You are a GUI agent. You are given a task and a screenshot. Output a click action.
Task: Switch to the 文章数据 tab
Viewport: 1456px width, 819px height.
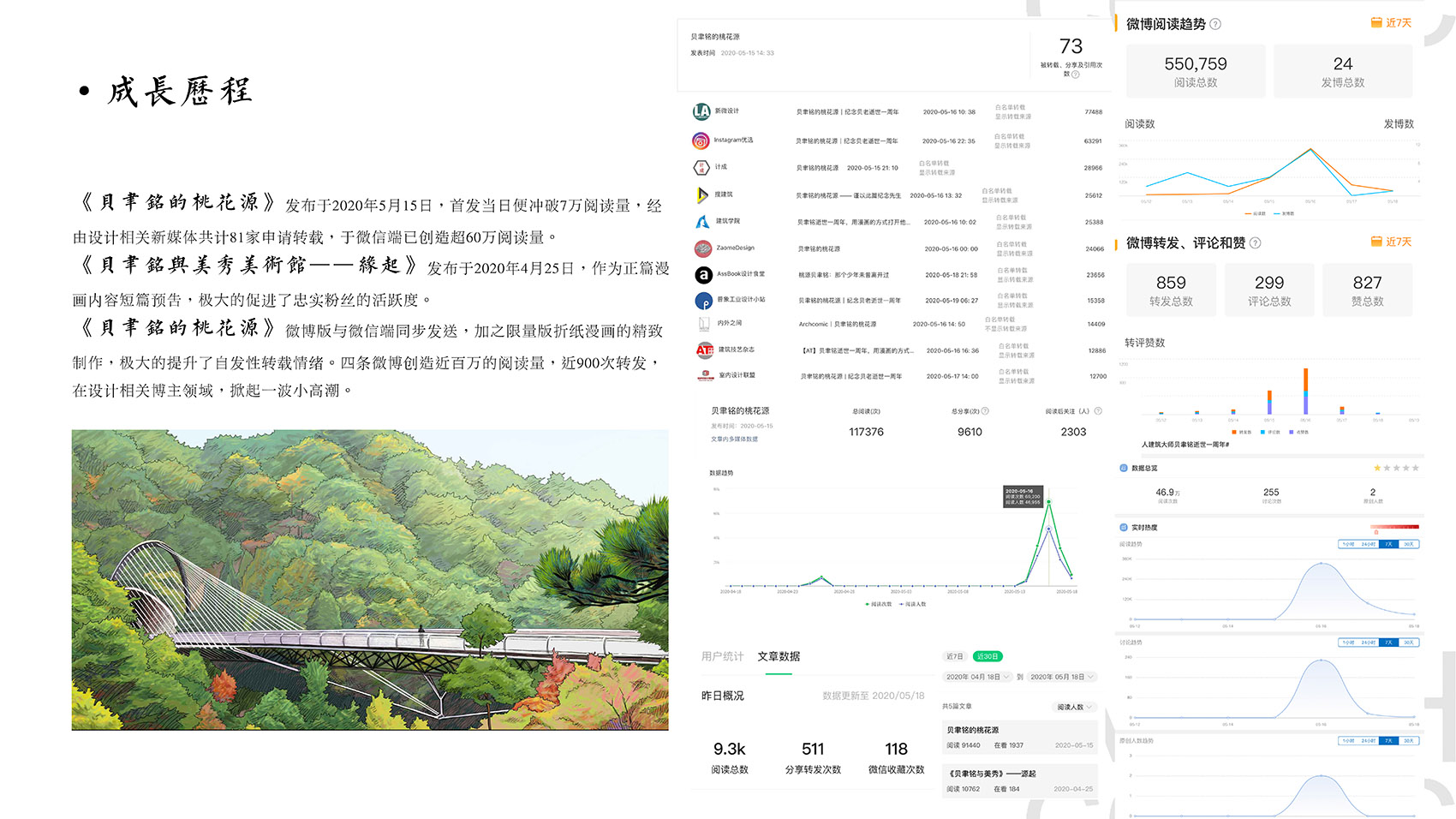pos(779,657)
